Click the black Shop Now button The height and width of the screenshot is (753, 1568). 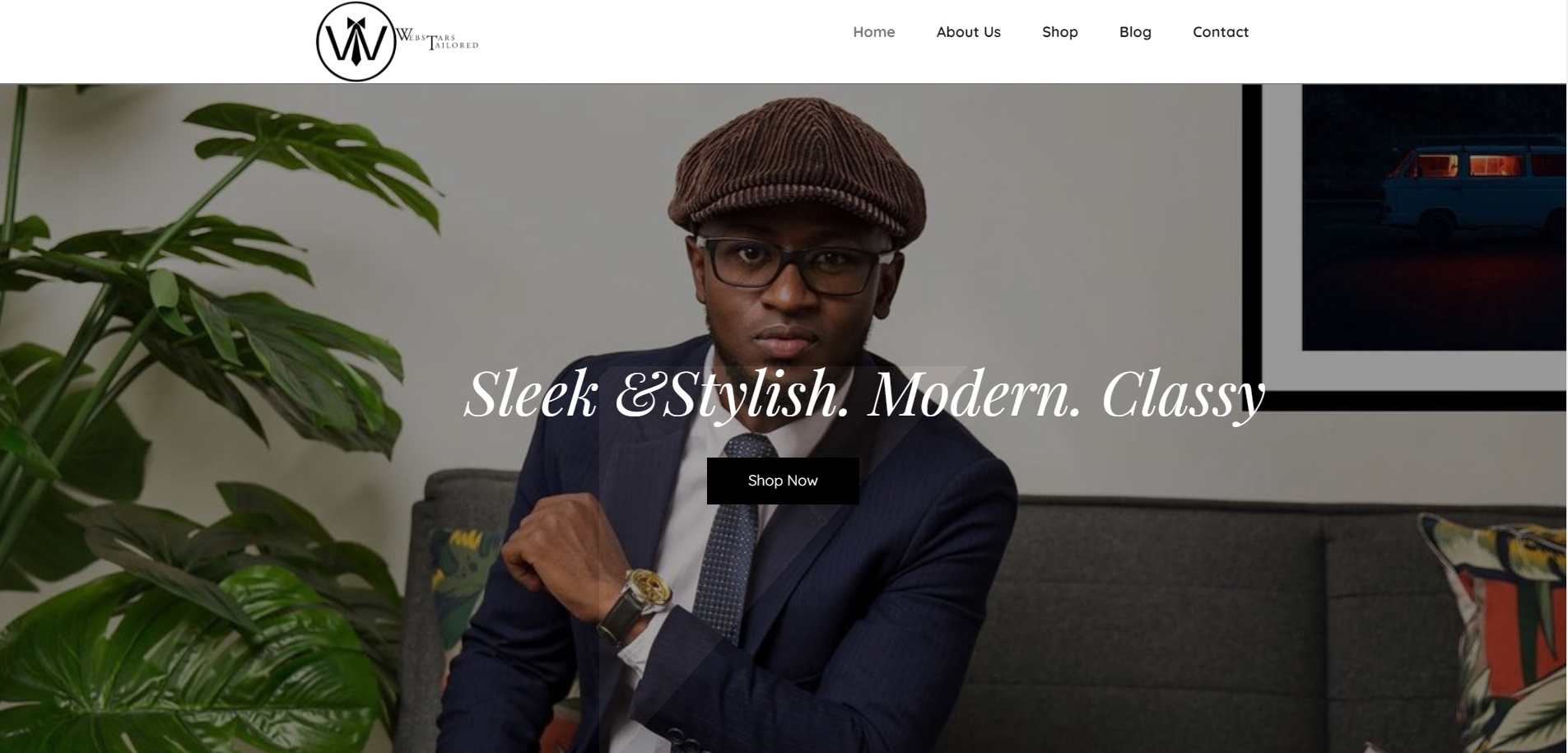tap(783, 481)
